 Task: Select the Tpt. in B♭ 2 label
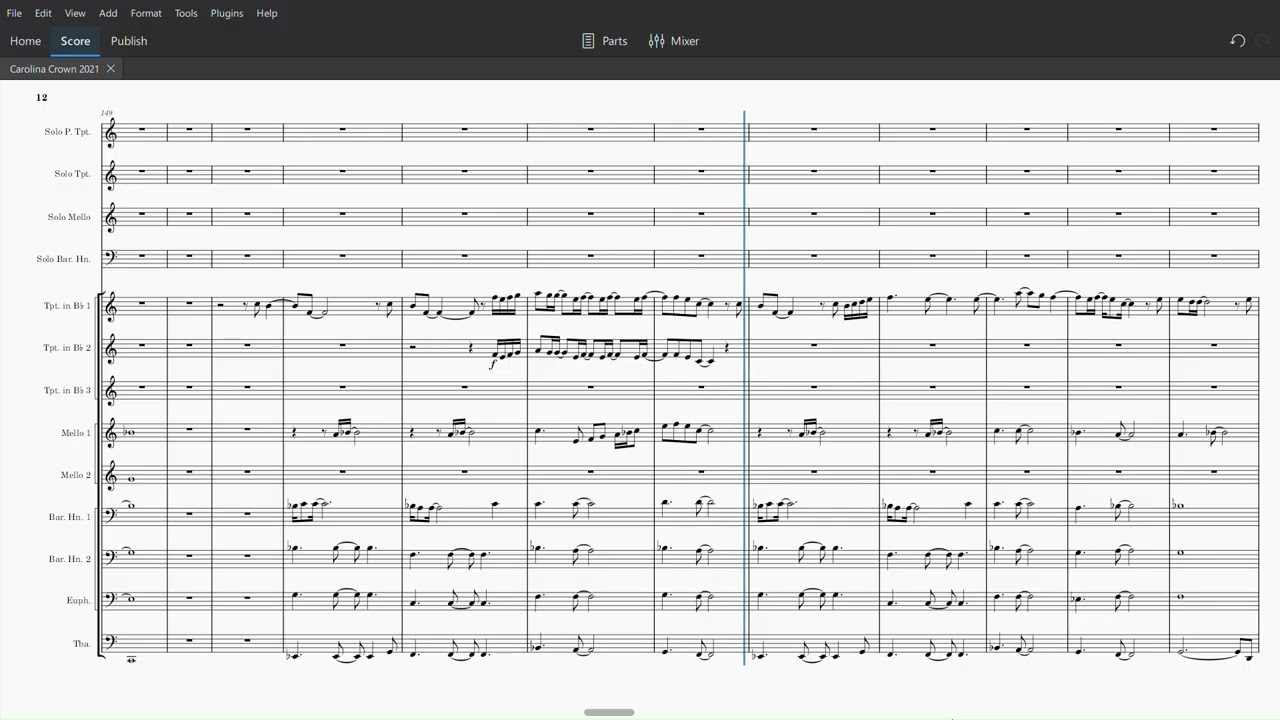coord(67,348)
